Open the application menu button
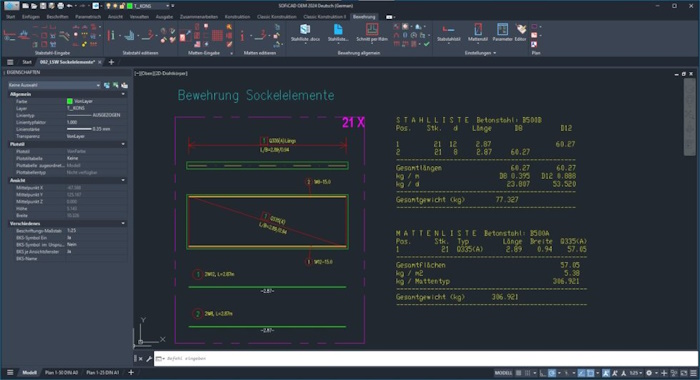The height and width of the screenshot is (380, 700). (x=11, y=5)
